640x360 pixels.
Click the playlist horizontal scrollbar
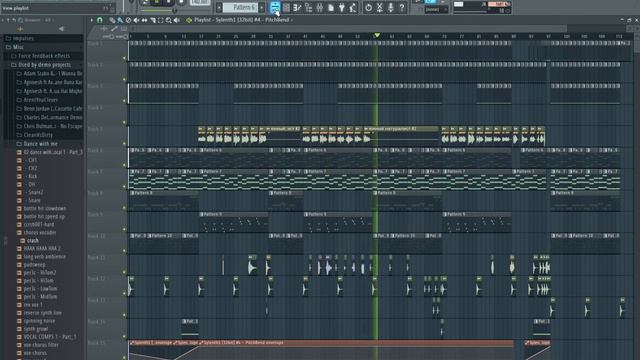tap(351, 29)
